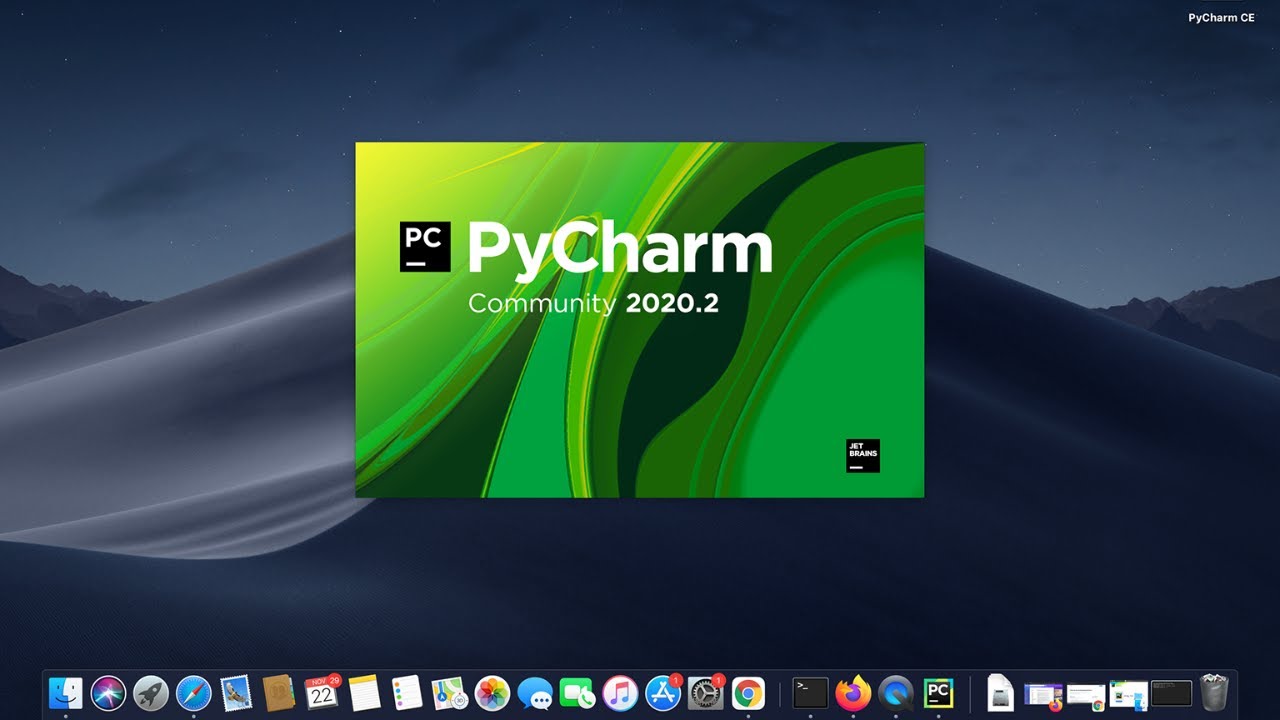Restore minimized Firefox window thumbnail

[x=1043, y=694]
